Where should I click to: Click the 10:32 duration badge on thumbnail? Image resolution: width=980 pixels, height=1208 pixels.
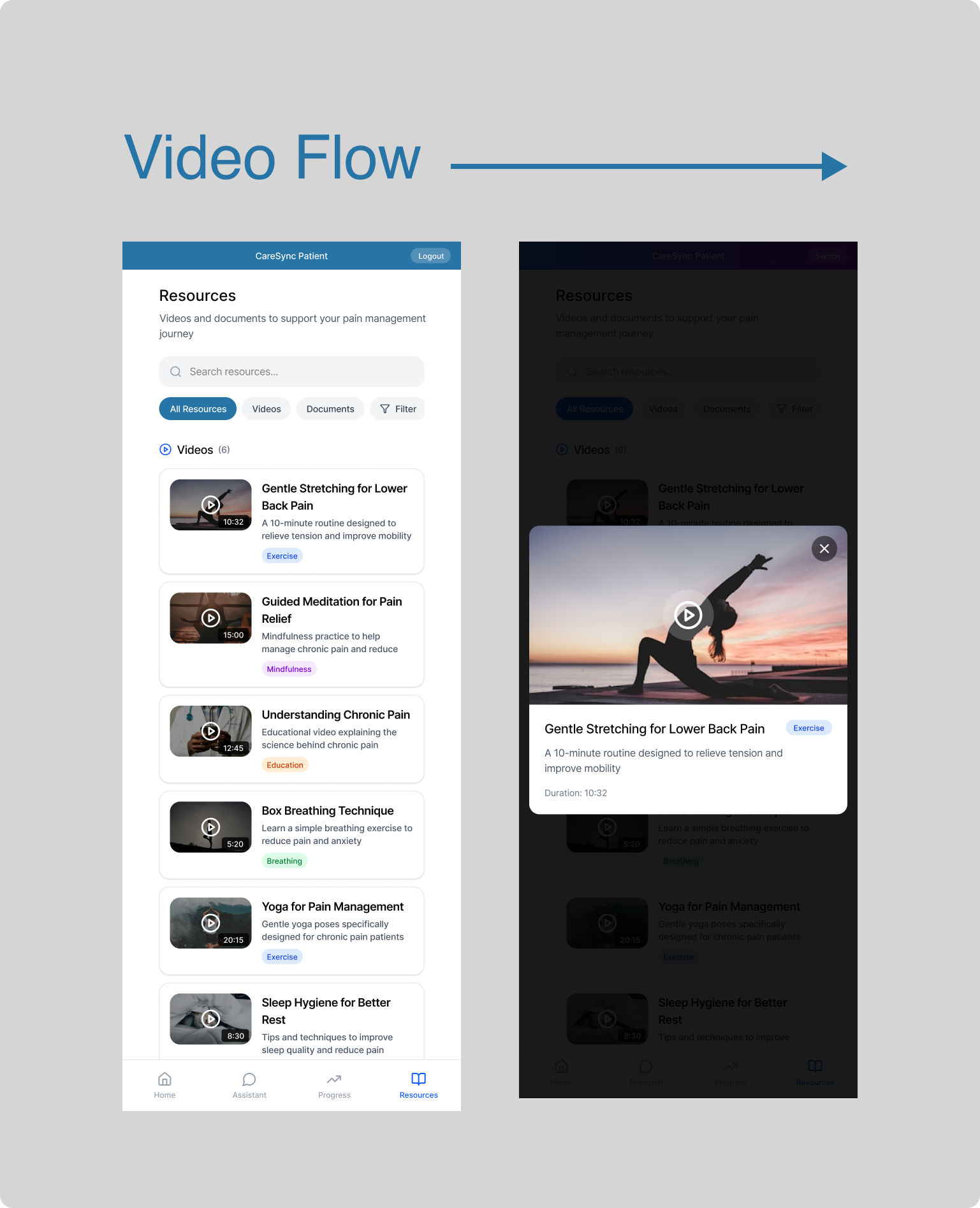tap(233, 522)
